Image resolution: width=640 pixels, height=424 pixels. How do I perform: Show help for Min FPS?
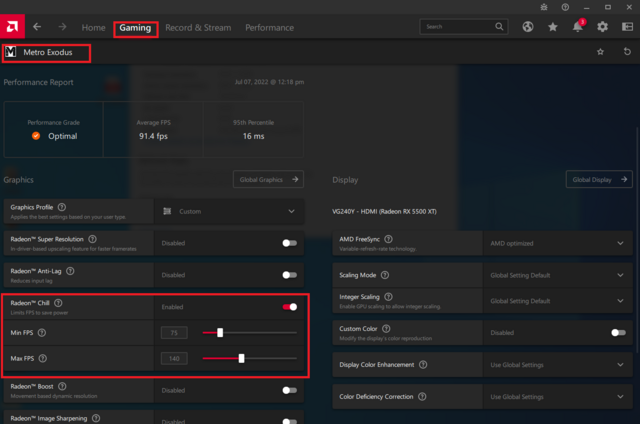click(42, 333)
